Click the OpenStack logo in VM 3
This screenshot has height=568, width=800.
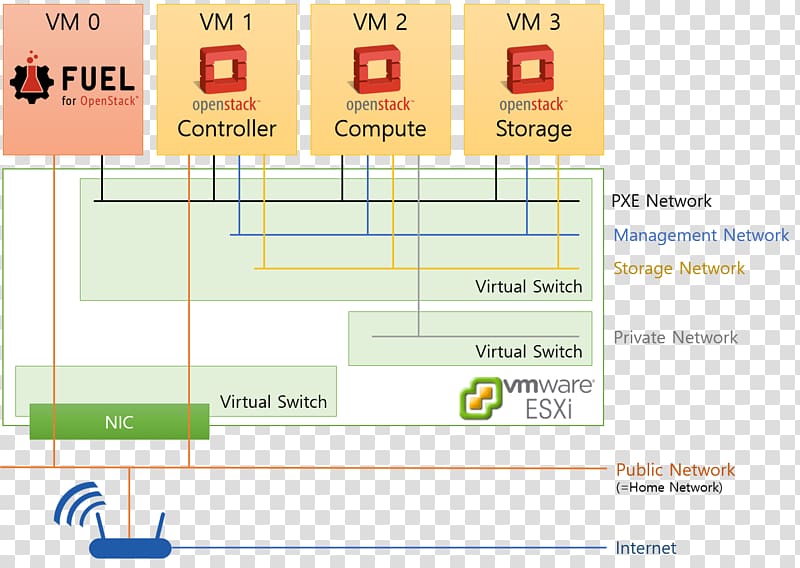click(533, 79)
